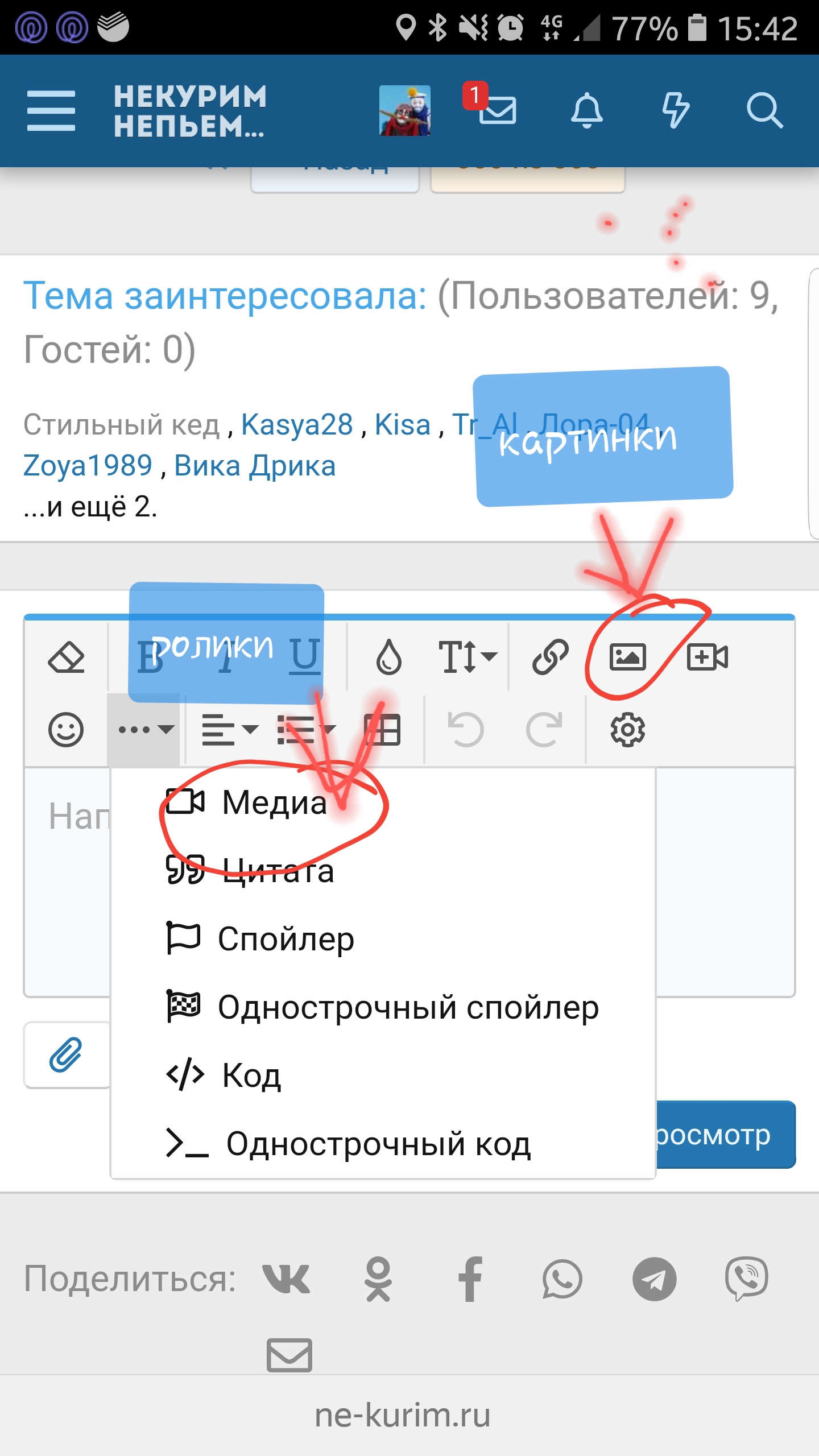Image resolution: width=819 pixels, height=1456 pixels.
Task: Share via Odnoklassniki icon
Action: (378, 1279)
